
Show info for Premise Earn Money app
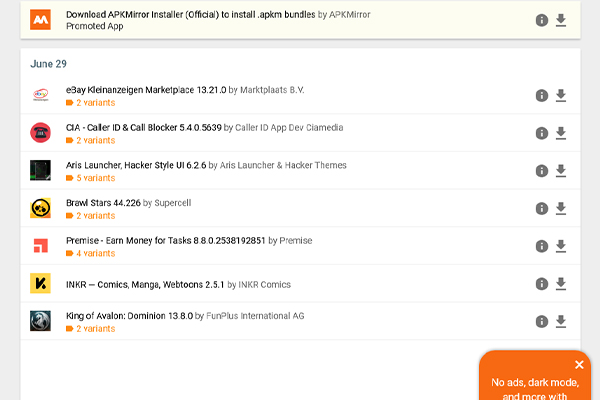[541, 246]
